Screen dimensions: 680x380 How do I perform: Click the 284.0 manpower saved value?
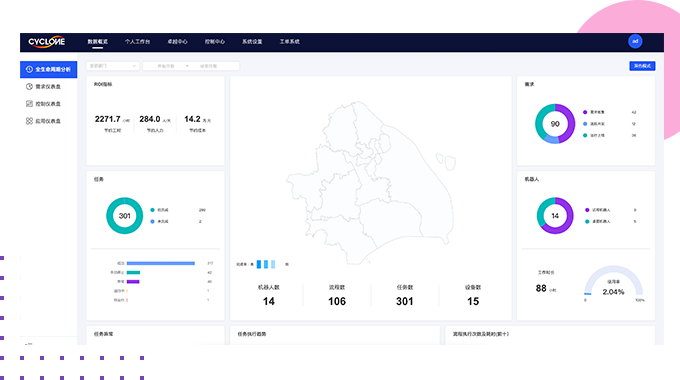(x=150, y=119)
